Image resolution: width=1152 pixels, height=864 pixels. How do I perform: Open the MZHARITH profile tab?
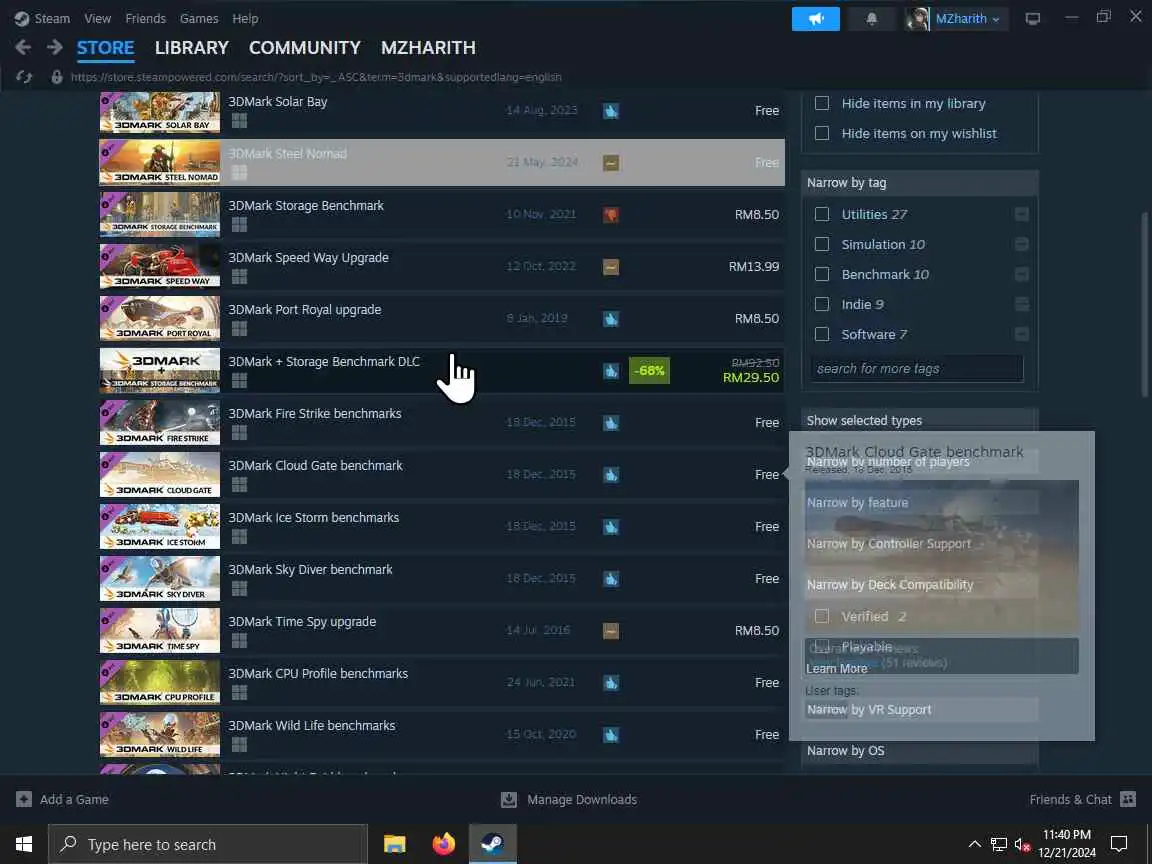[x=428, y=48]
